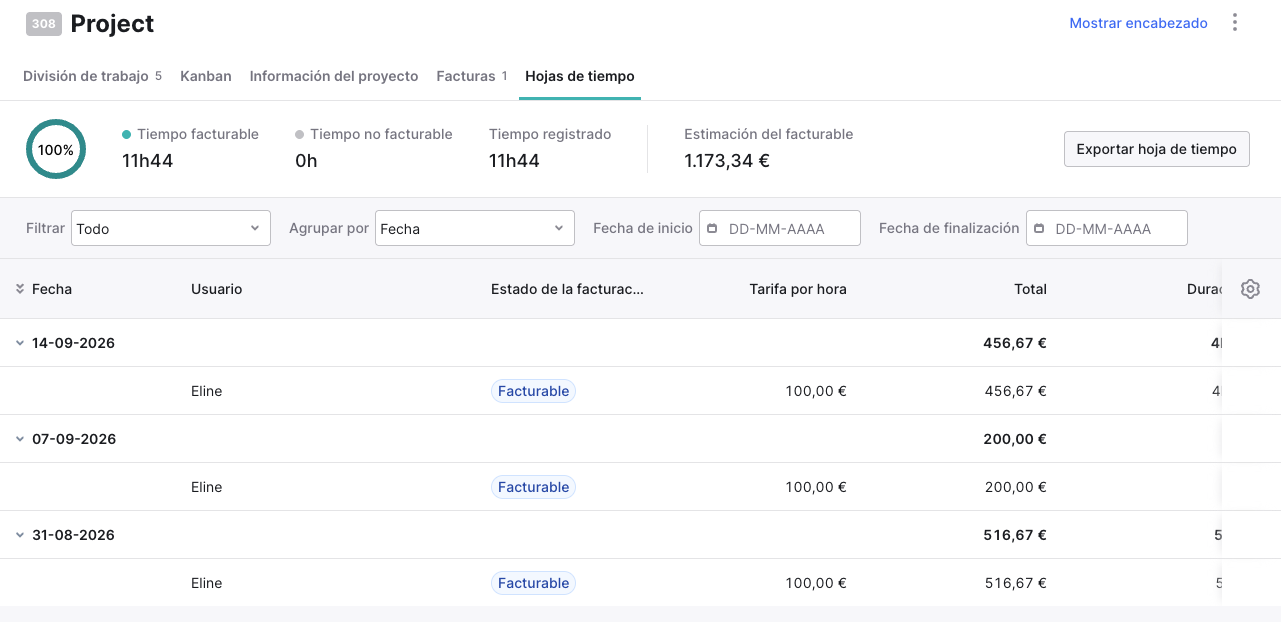The height and width of the screenshot is (622, 1281).
Task: Click calendar icon in Fecha de inicio
Action: click(712, 229)
